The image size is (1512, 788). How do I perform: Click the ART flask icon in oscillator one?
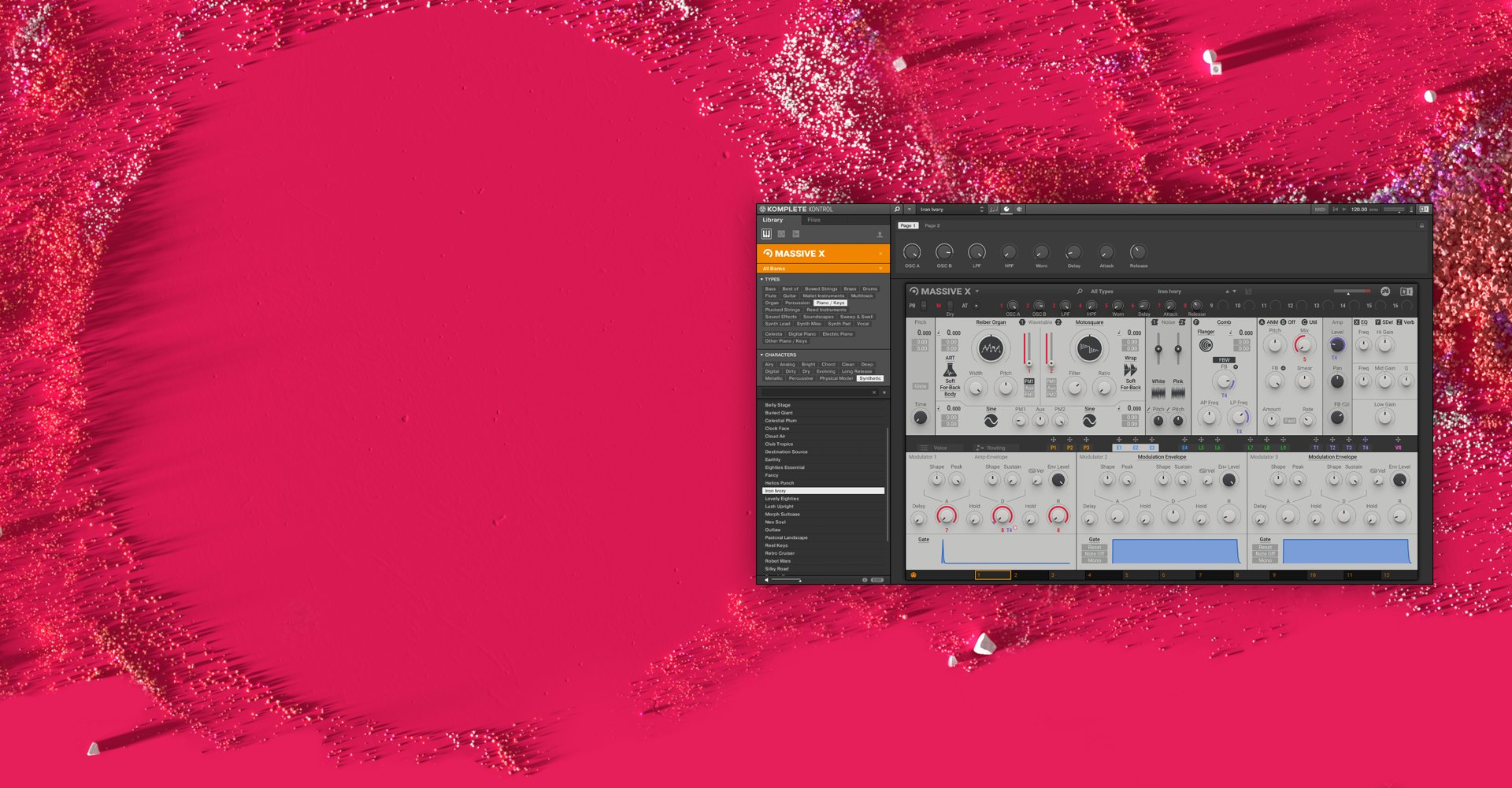(950, 370)
